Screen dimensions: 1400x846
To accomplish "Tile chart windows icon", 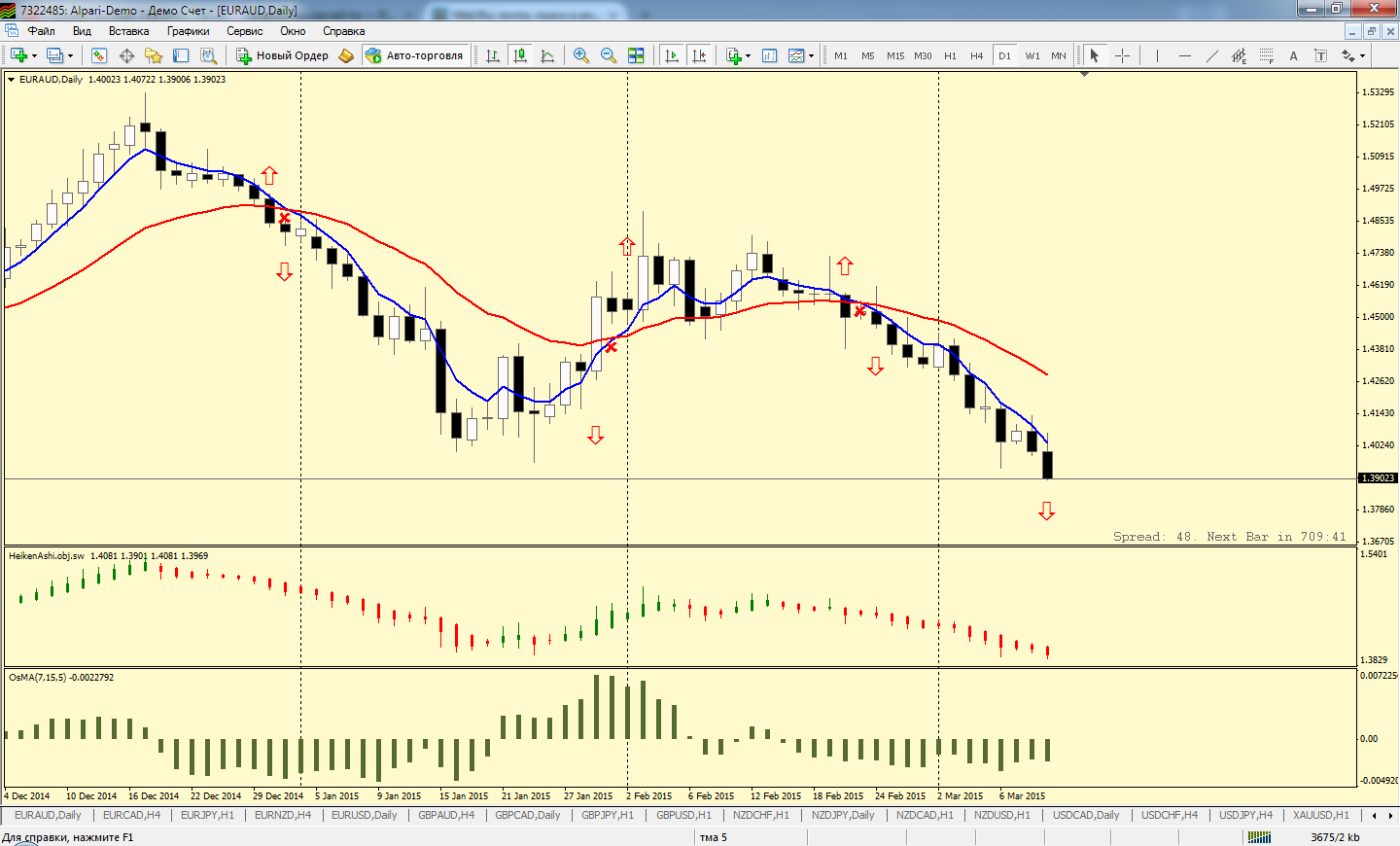I will point(636,55).
